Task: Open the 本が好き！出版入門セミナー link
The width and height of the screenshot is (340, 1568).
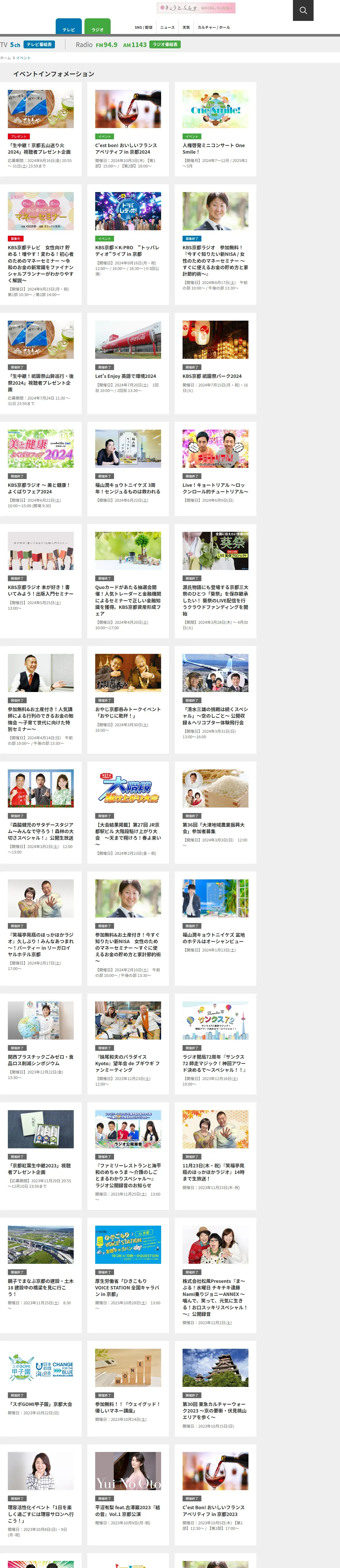Action: coord(41,590)
